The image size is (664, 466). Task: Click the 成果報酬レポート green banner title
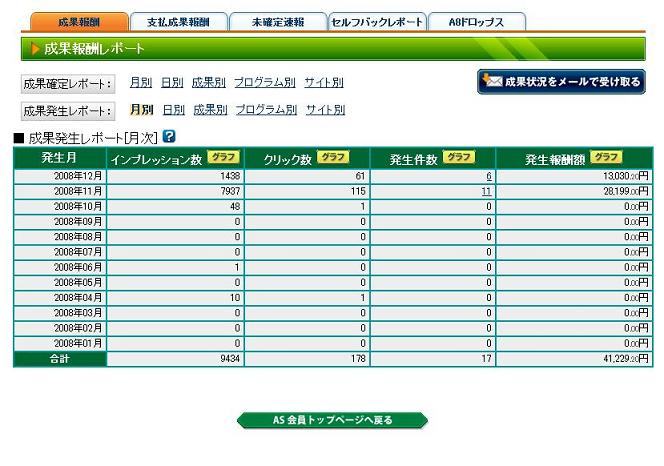click(94, 49)
